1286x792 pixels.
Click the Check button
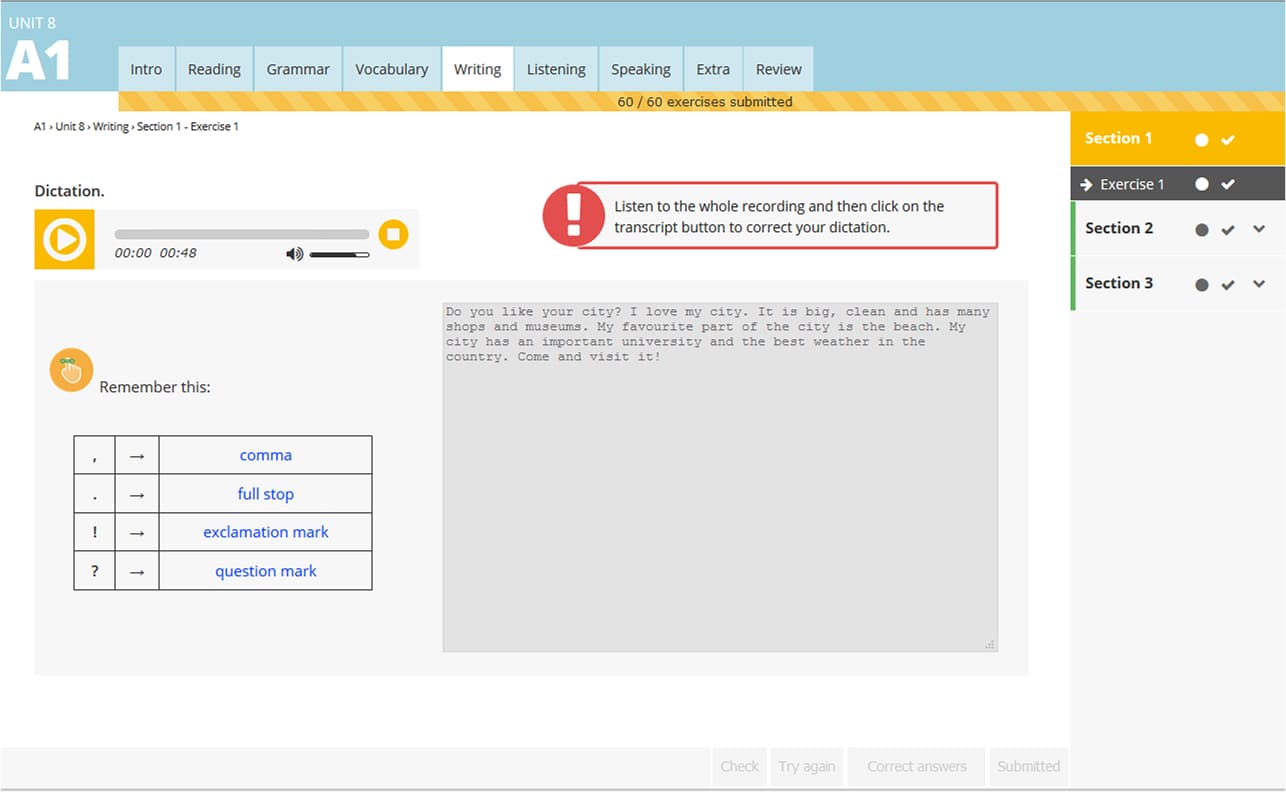point(740,767)
